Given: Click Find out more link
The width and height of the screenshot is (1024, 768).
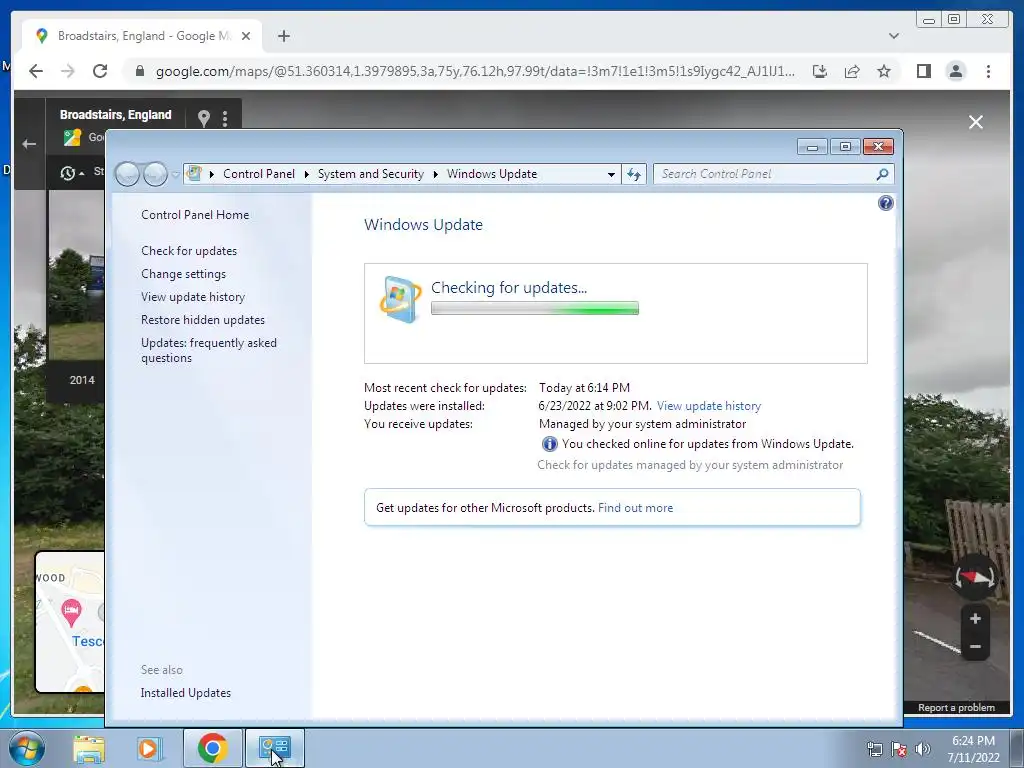Looking at the screenshot, I should click(x=635, y=508).
